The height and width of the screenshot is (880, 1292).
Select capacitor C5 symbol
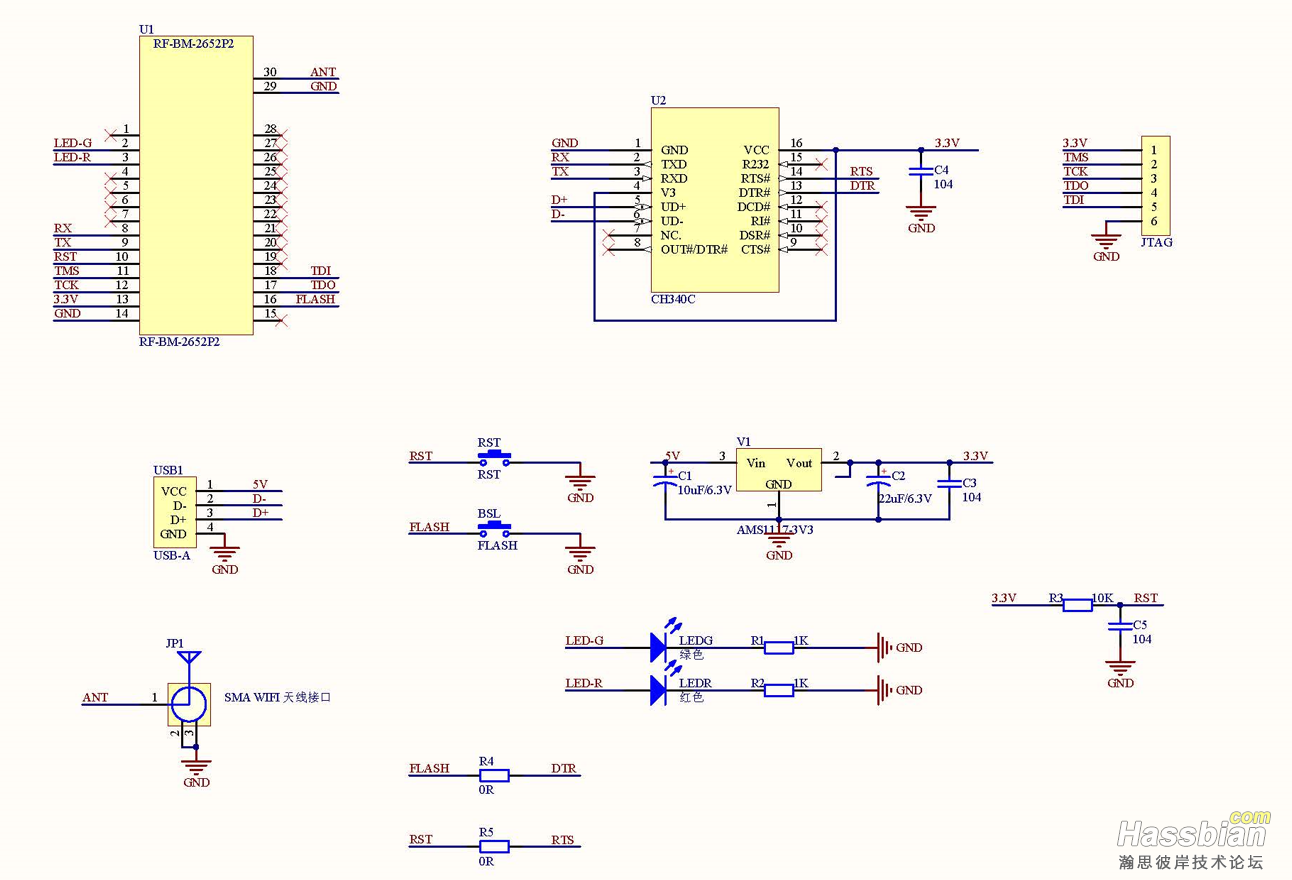pyautogui.click(x=1119, y=626)
